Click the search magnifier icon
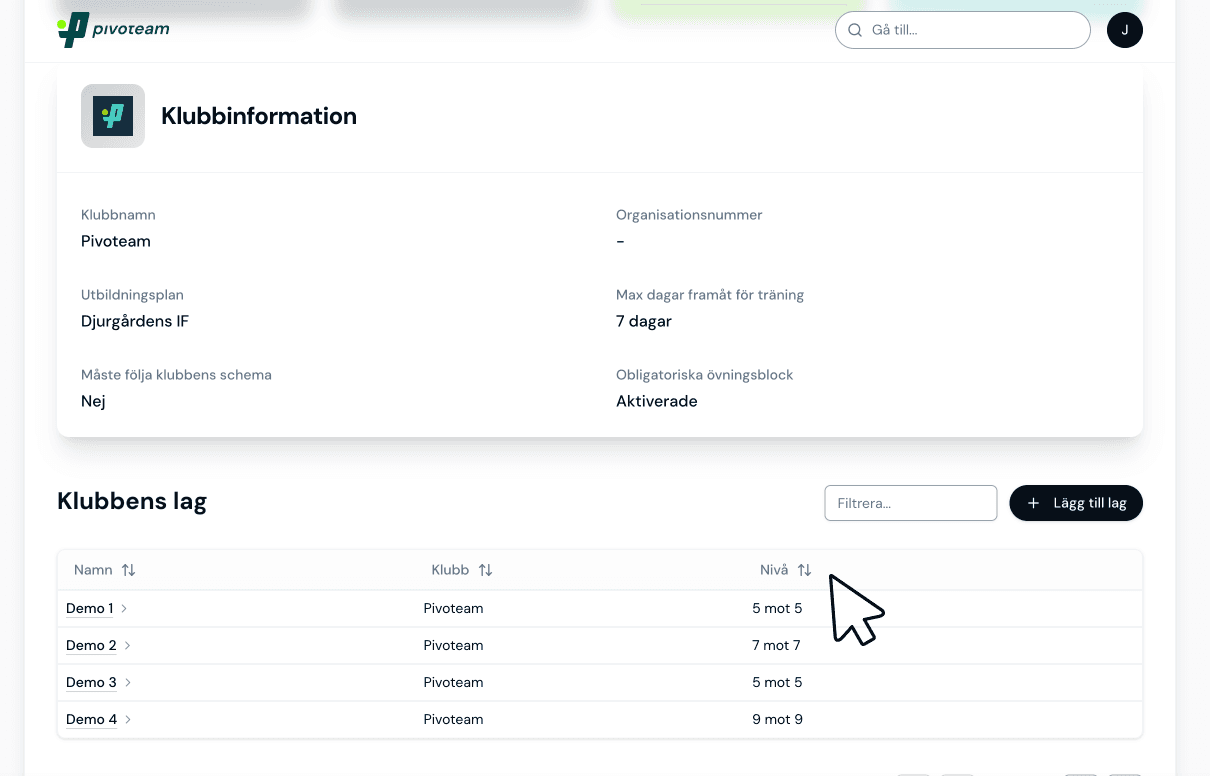Screen dimensions: 1210x776 [x=855, y=30]
